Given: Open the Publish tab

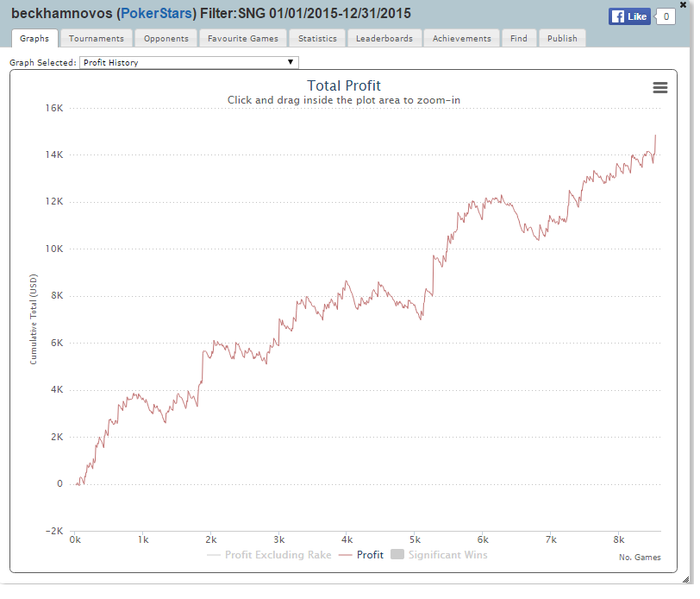Looking at the screenshot, I should click(562, 38).
